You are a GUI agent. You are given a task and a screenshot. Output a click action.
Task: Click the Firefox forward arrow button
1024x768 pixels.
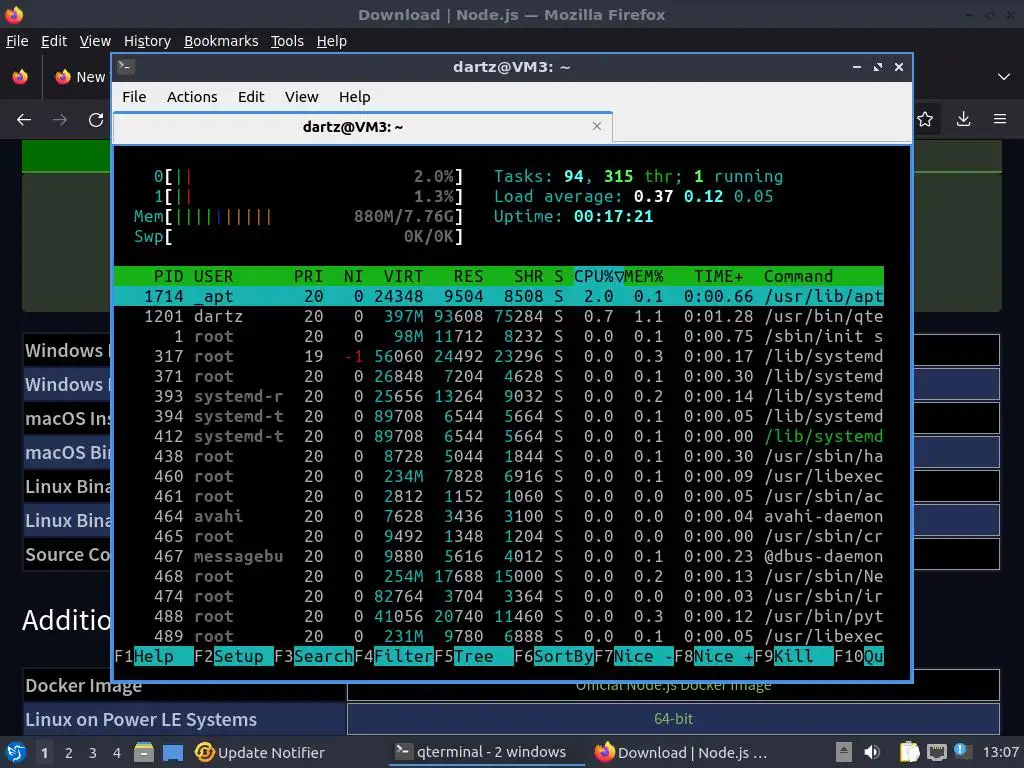[x=60, y=120]
